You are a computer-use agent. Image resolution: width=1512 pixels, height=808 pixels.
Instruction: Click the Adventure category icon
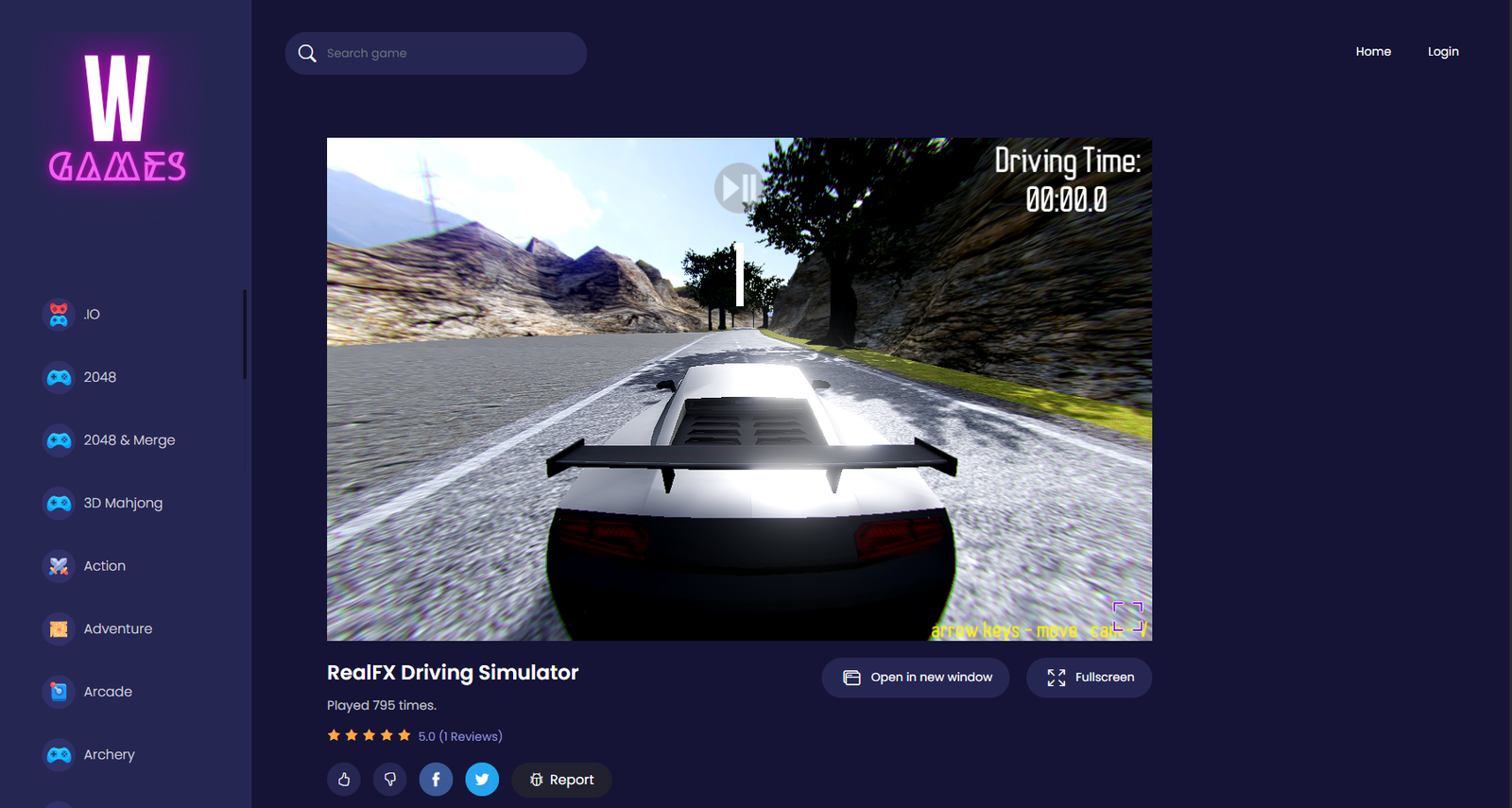[59, 628]
